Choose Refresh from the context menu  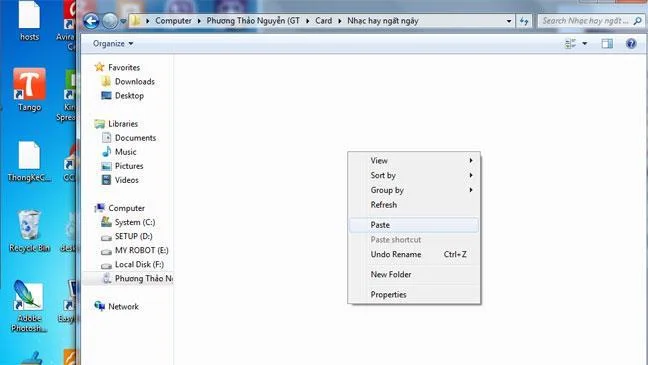coord(414,205)
